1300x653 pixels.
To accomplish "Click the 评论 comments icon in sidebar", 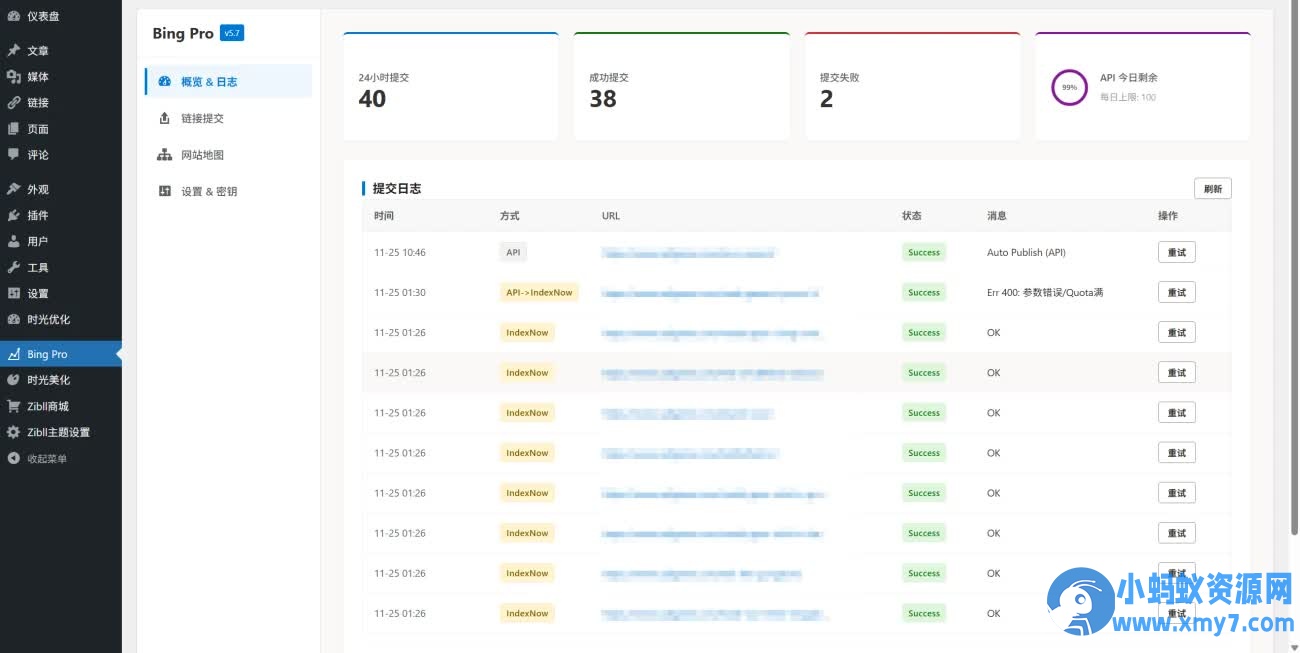I will click(16, 154).
